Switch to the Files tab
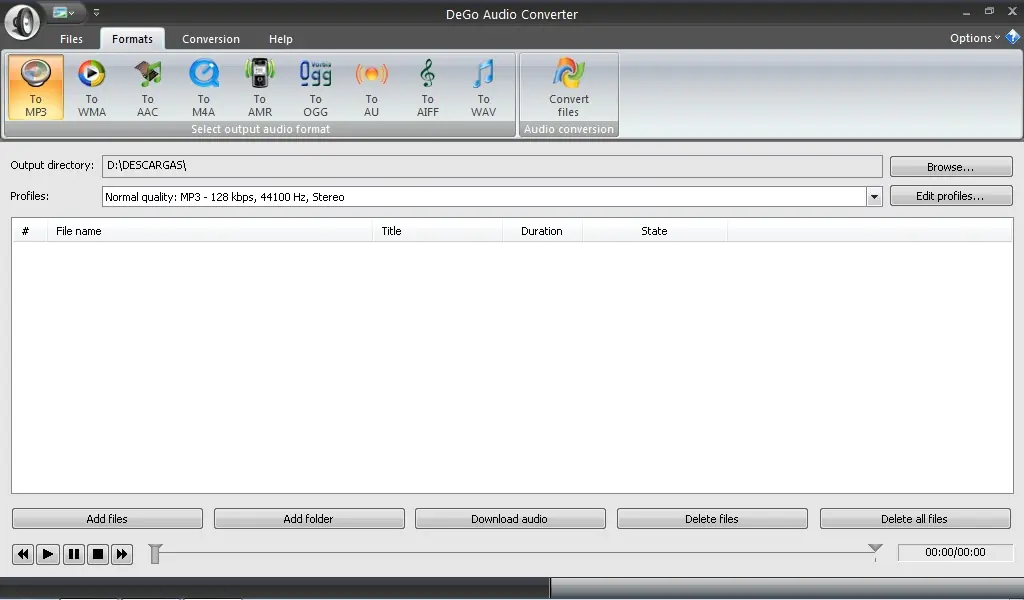Viewport: 1024px width, 600px height. coord(71,39)
